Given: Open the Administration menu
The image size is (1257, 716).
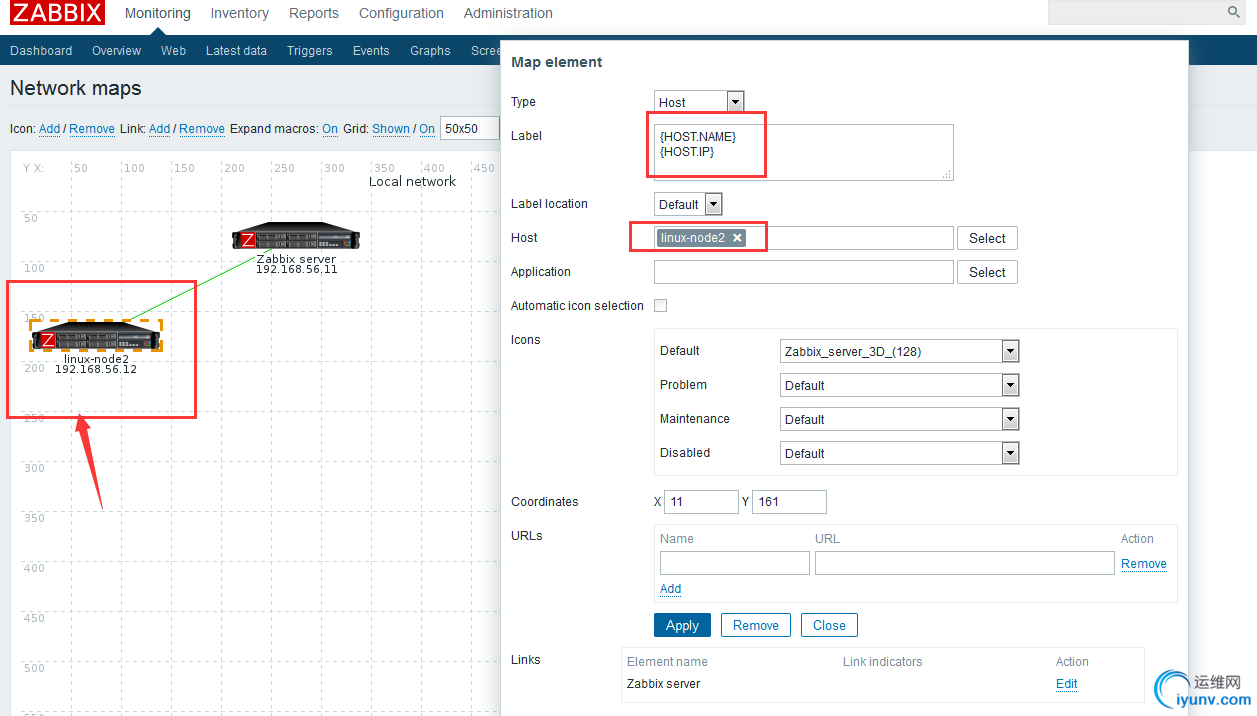Looking at the screenshot, I should pyautogui.click(x=508, y=13).
